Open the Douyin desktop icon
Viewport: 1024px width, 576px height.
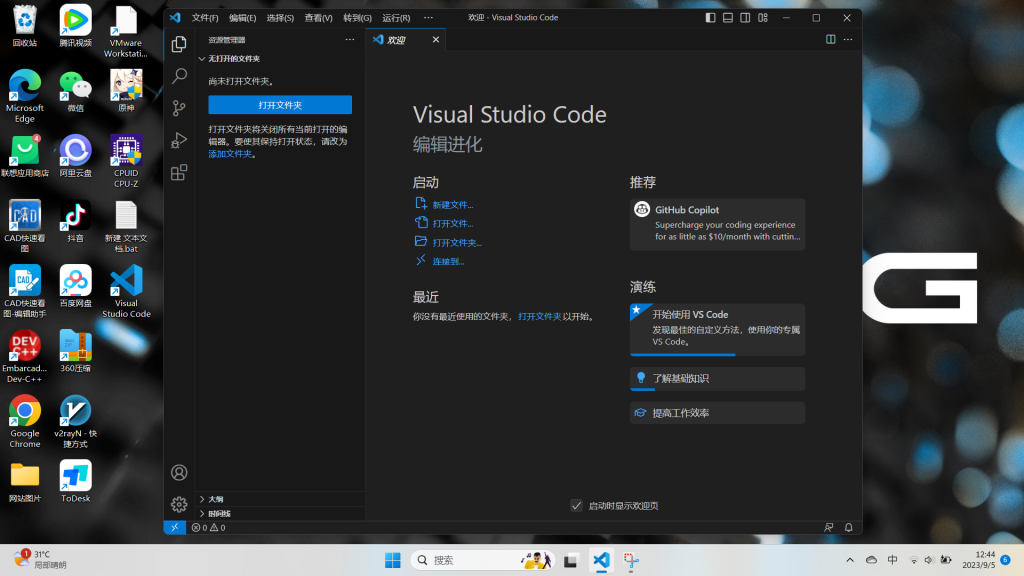[75, 221]
